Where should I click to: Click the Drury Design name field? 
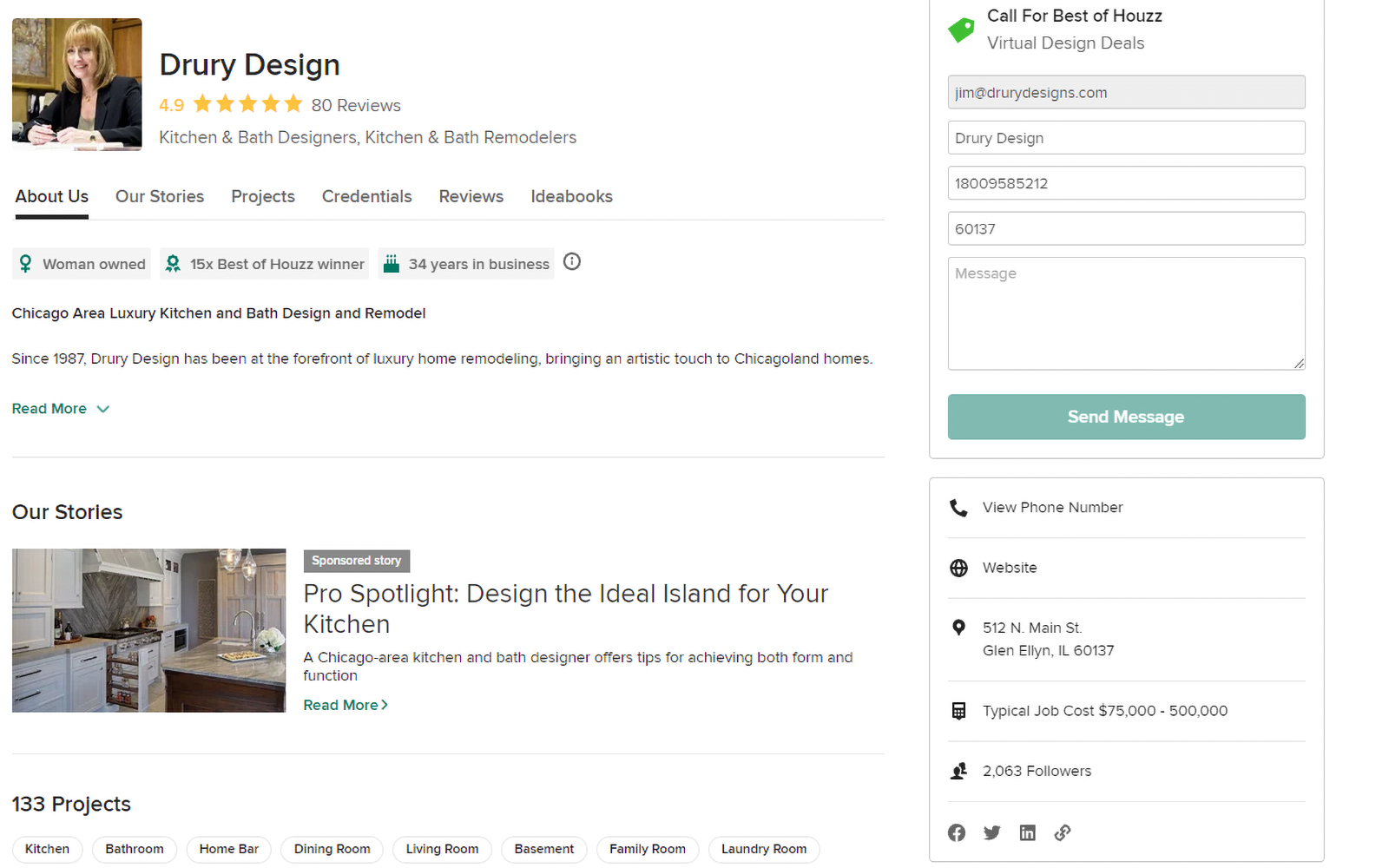click(1126, 137)
